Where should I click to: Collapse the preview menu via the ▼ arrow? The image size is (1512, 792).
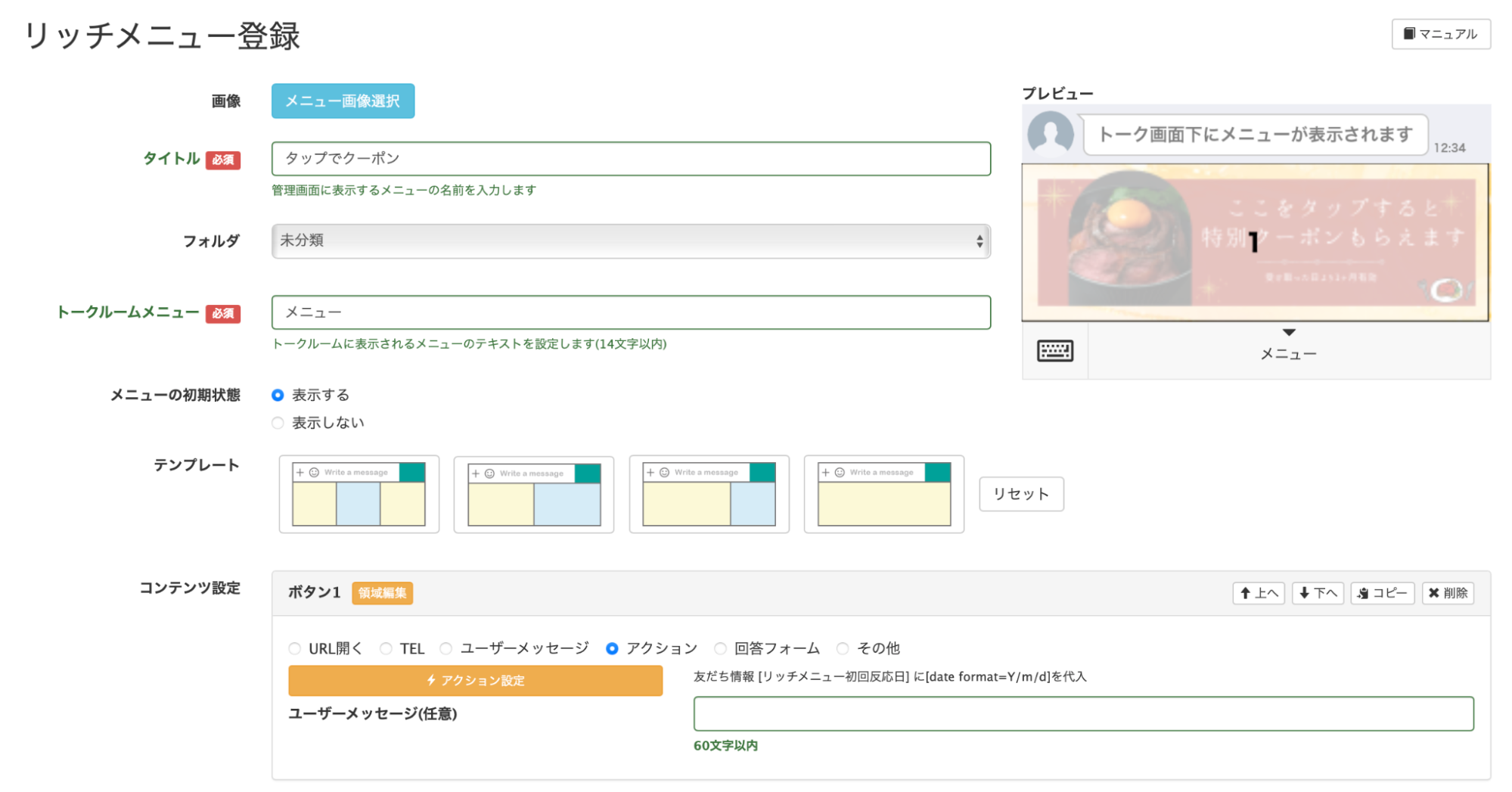[1288, 331]
